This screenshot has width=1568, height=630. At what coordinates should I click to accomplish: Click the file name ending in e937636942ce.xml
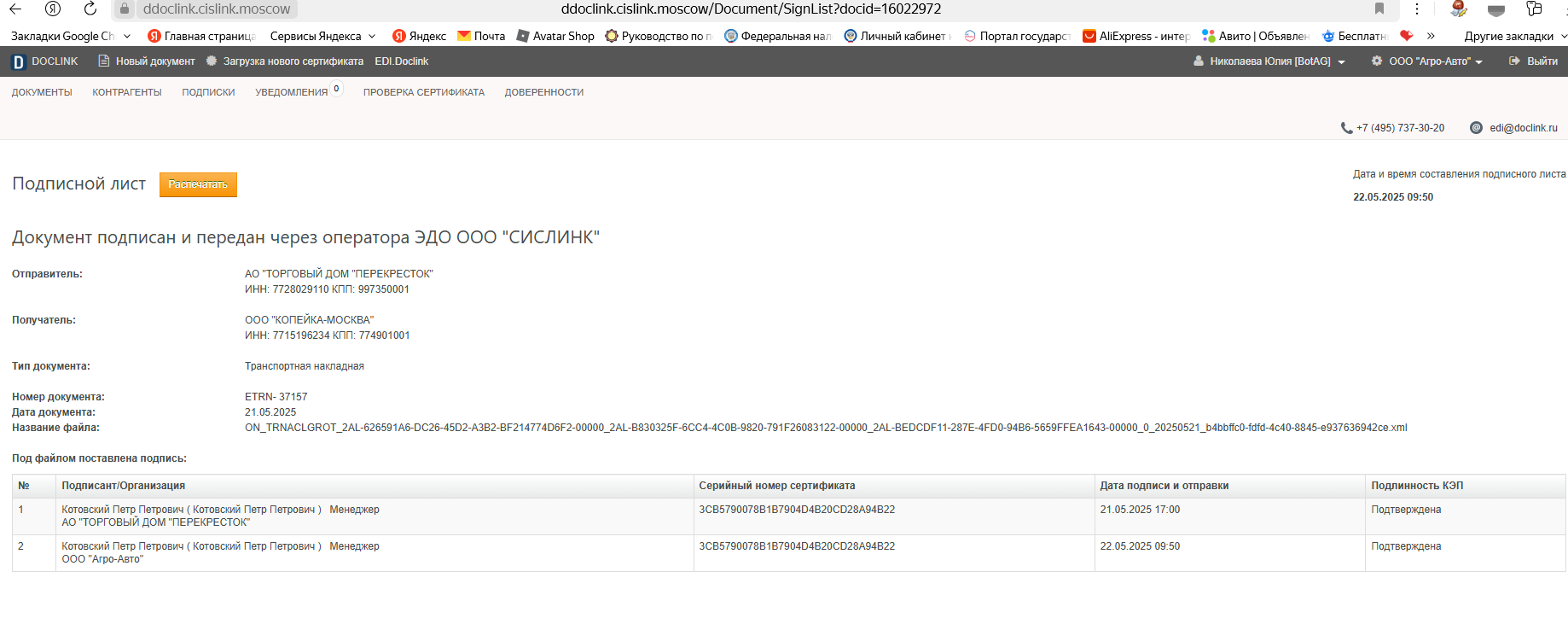coord(826,428)
